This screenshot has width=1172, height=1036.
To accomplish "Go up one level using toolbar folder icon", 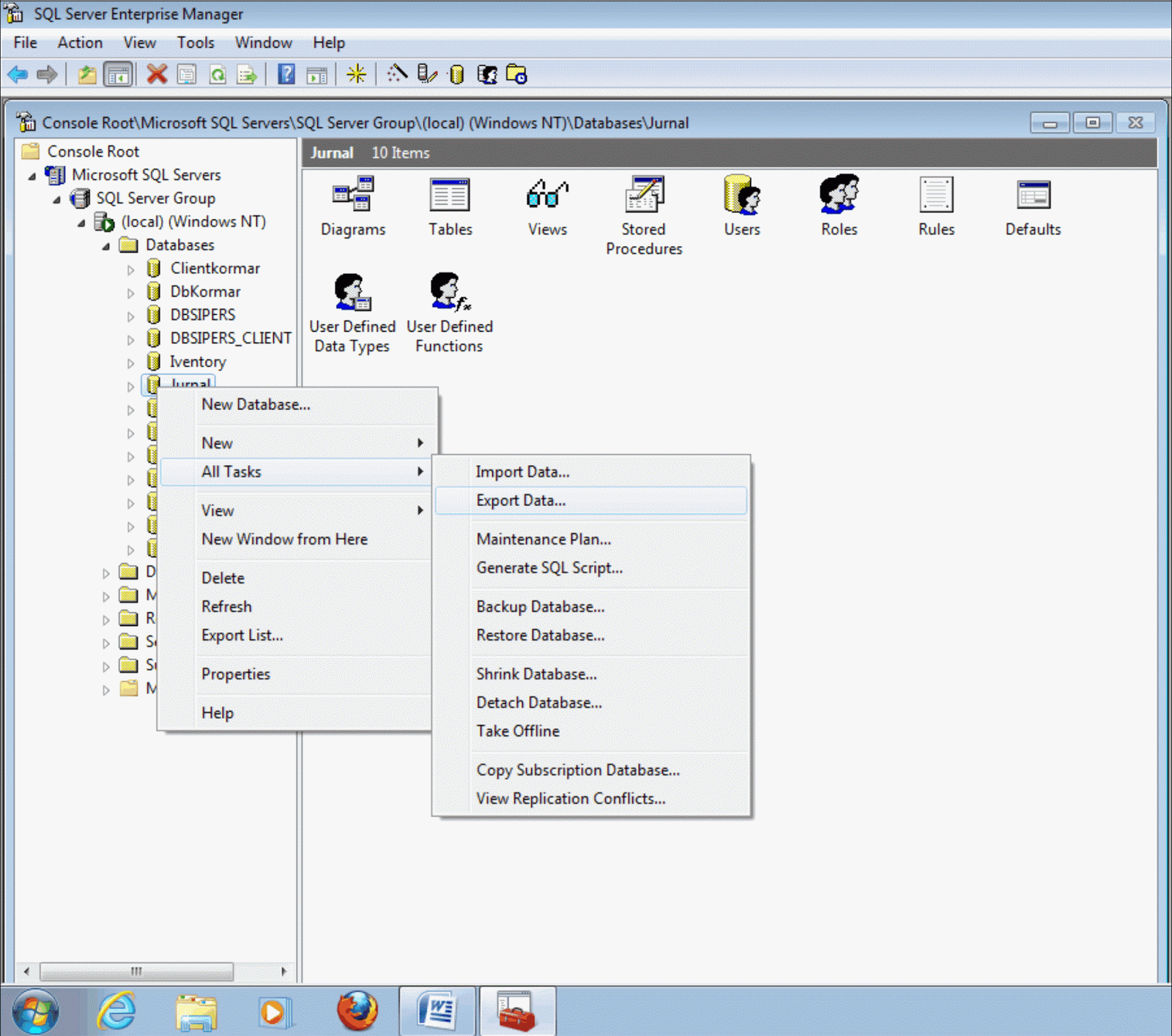I will pyautogui.click(x=87, y=74).
